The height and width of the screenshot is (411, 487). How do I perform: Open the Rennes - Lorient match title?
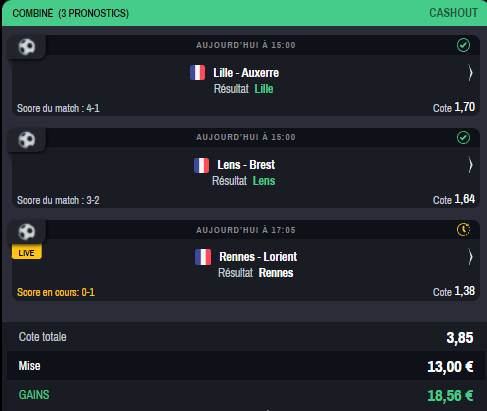[x=258, y=257]
